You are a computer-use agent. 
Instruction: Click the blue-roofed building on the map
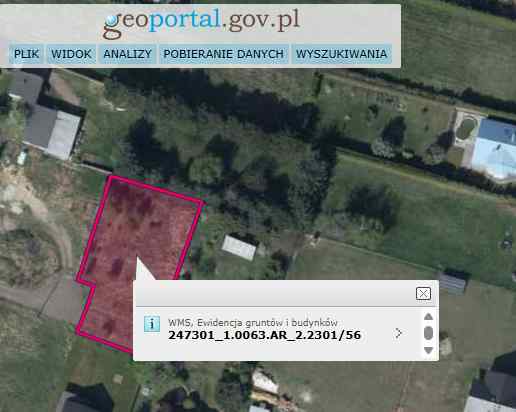(493, 149)
